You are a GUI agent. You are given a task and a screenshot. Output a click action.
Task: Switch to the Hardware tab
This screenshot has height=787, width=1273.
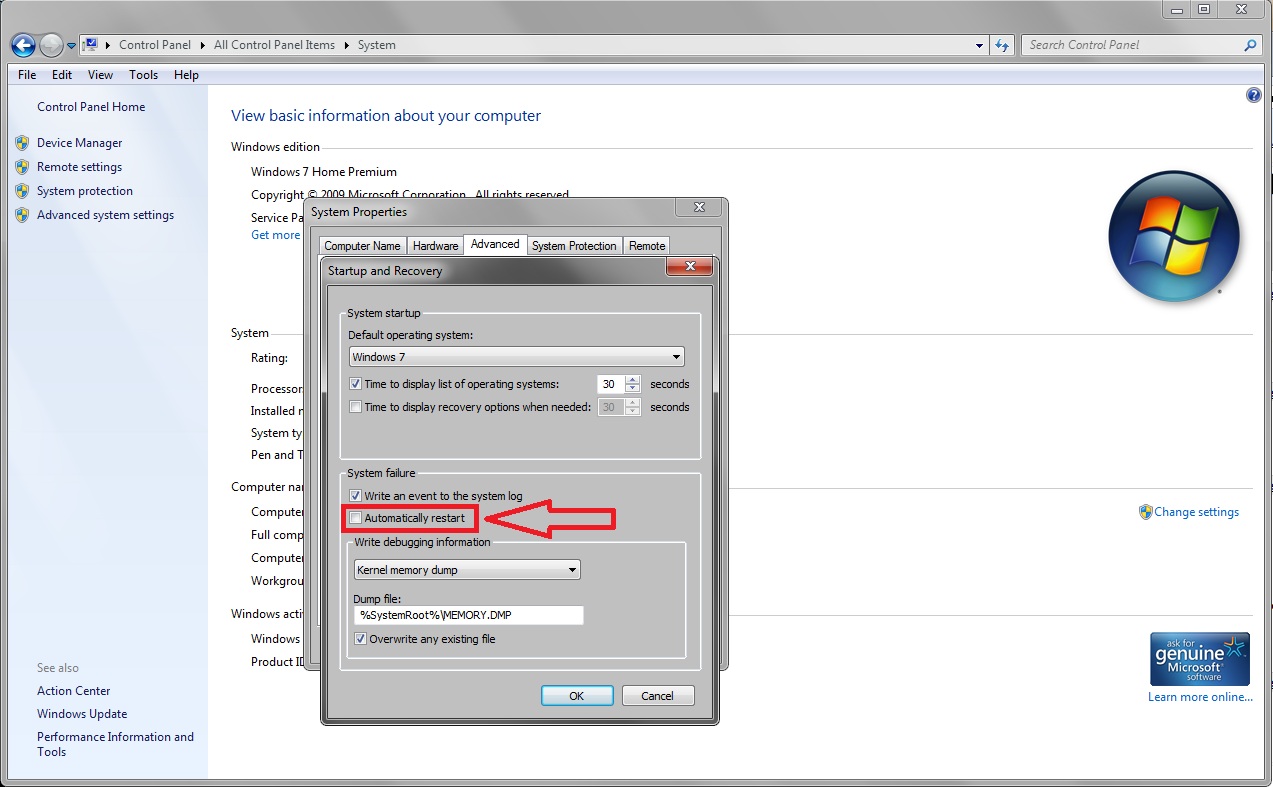[435, 246]
